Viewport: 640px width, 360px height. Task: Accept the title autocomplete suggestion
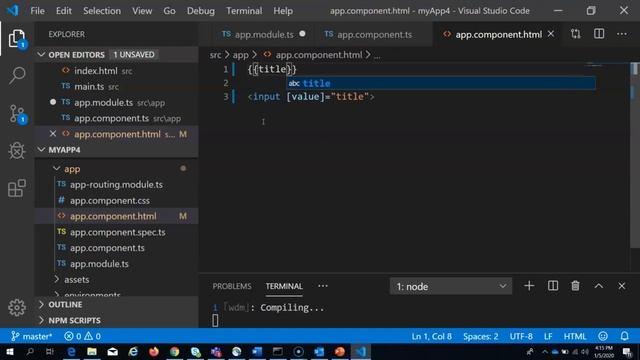441,83
